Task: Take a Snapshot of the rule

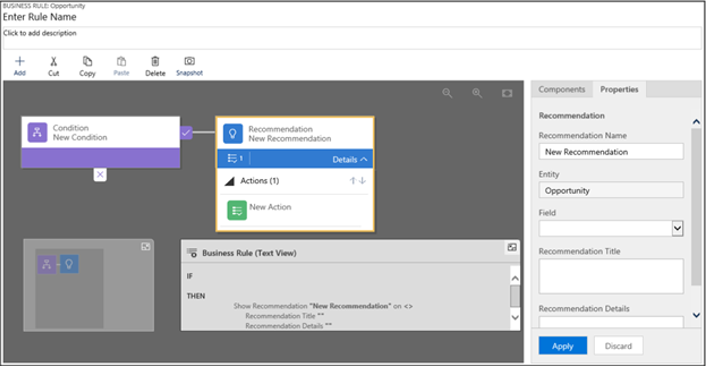Action: coord(189,66)
